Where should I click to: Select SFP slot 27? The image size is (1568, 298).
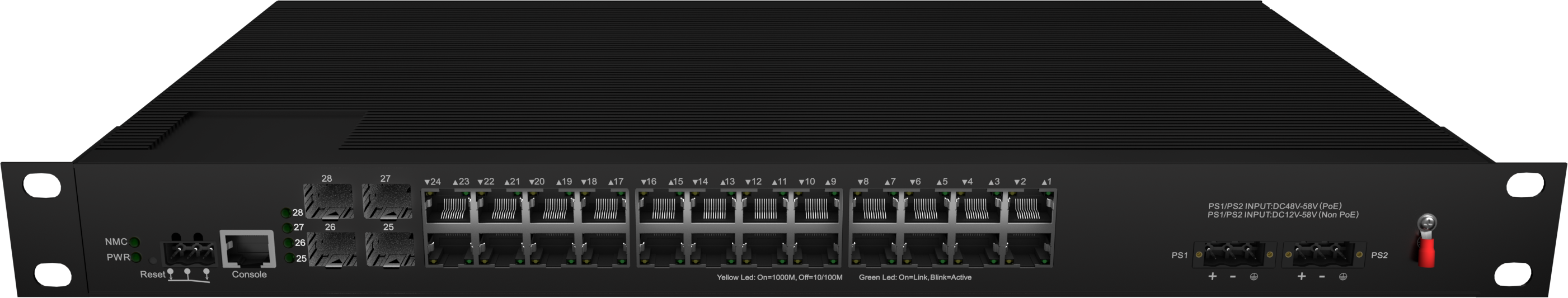tap(387, 201)
